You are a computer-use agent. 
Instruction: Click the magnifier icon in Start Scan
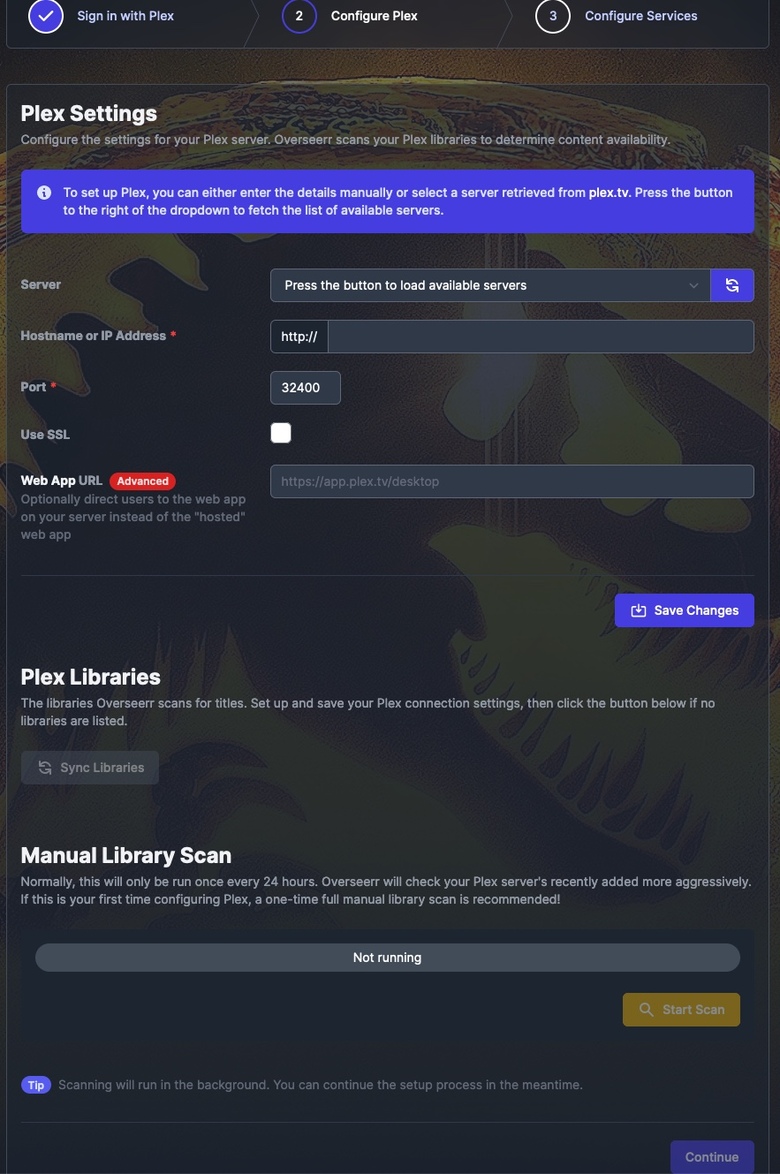pyautogui.click(x=646, y=1009)
